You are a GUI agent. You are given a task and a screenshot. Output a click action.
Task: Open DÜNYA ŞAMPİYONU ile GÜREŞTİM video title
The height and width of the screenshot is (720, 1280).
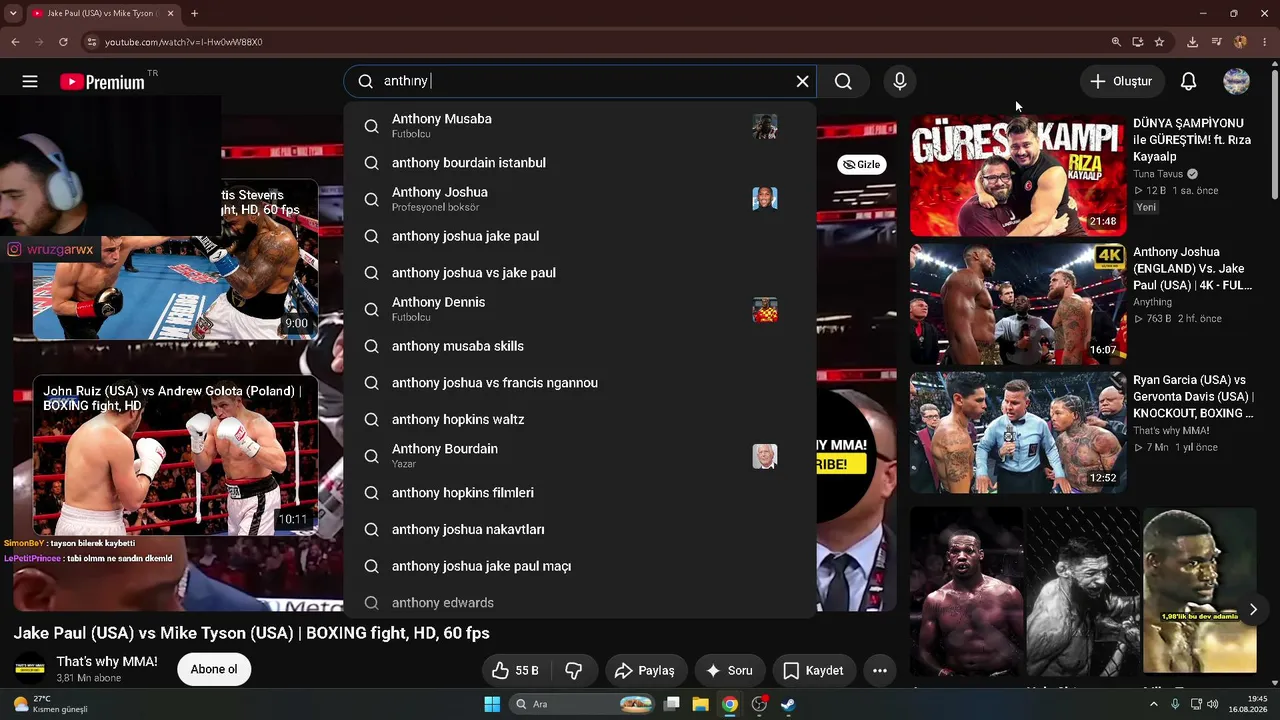1192,140
